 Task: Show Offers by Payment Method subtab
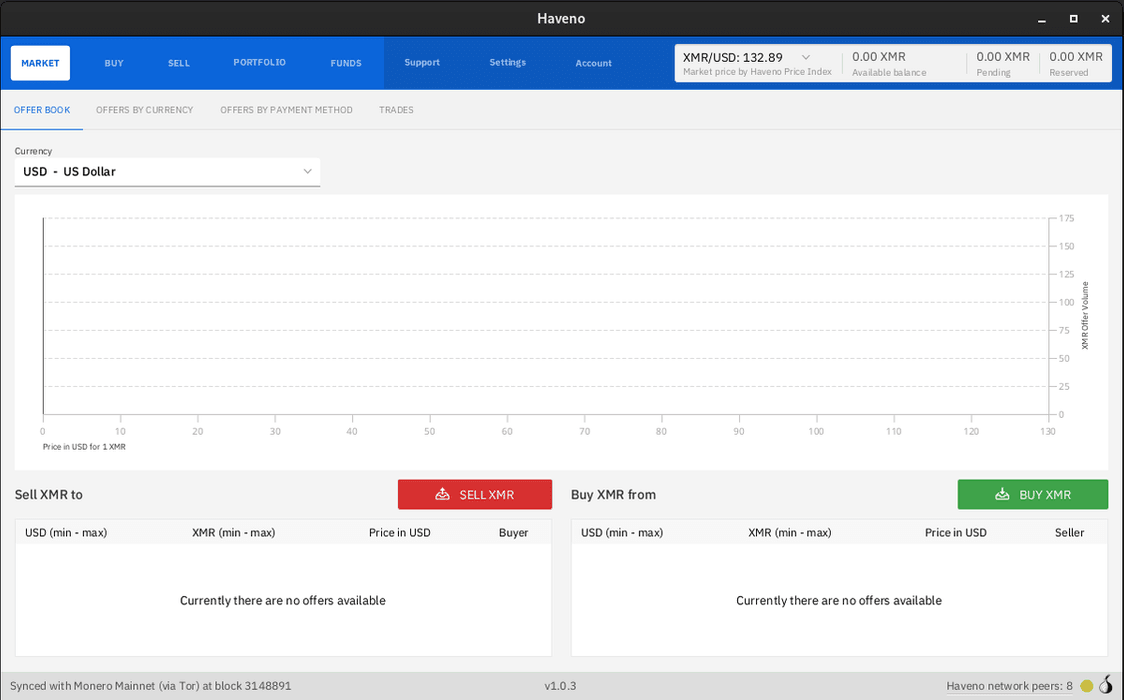tap(287, 110)
